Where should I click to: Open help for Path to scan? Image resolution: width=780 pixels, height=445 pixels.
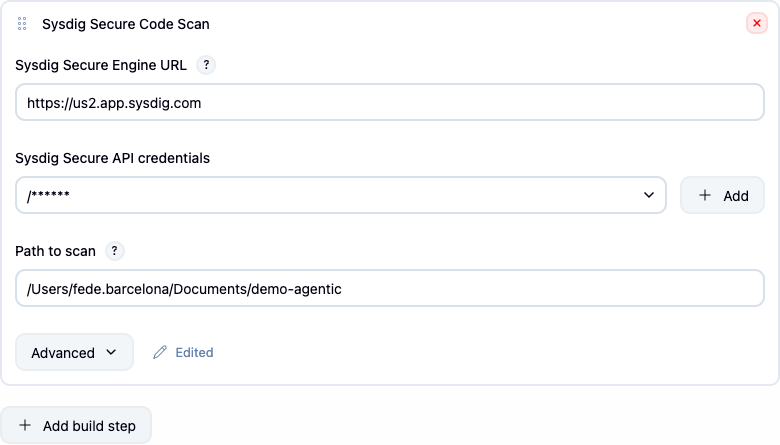(114, 251)
